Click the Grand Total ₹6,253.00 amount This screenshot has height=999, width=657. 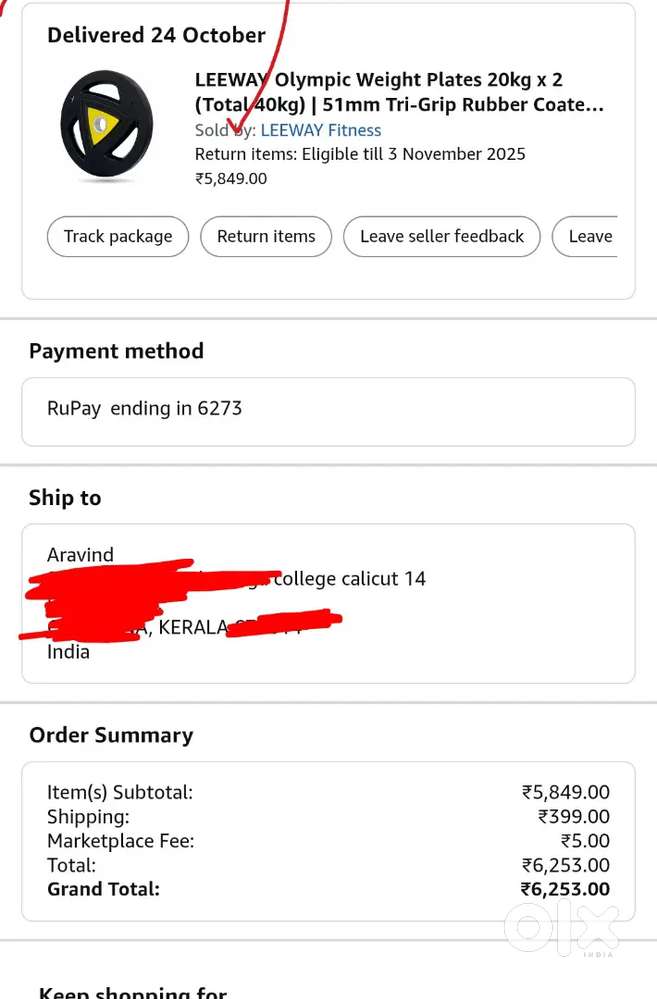[564, 889]
